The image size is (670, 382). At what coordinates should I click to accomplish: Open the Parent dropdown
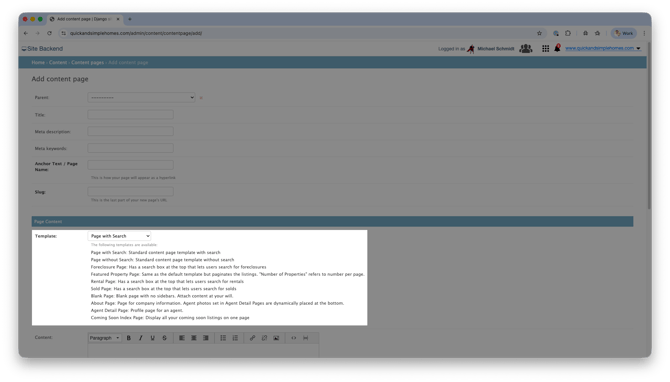click(141, 98)
